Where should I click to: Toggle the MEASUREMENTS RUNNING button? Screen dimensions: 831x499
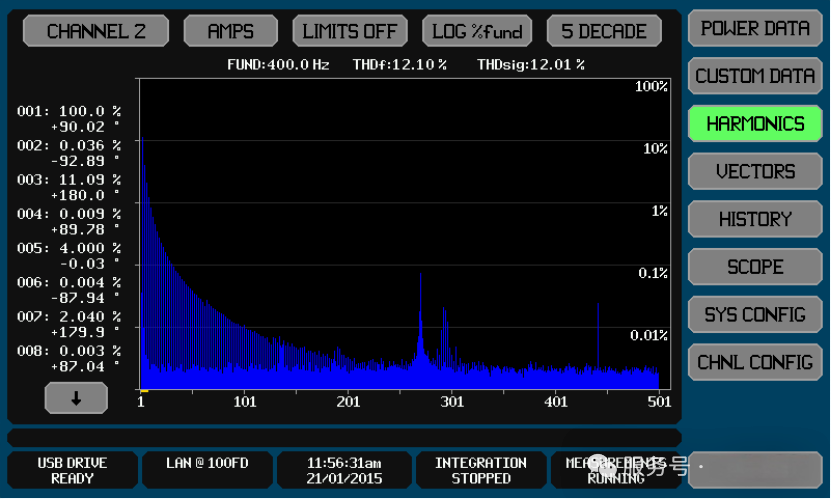(616, 470)
